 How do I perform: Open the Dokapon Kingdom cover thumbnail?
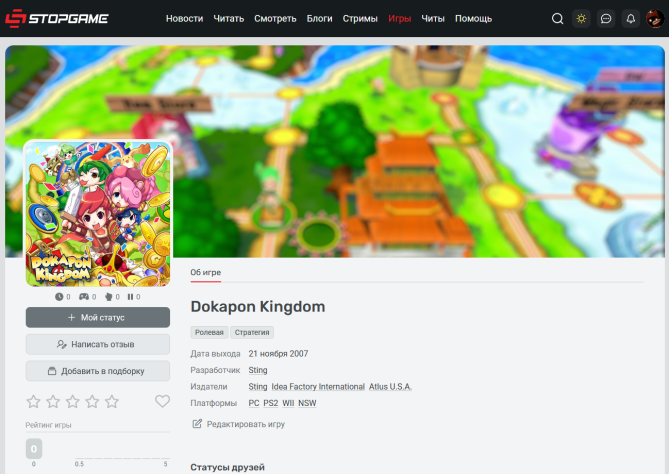point(97,213)
